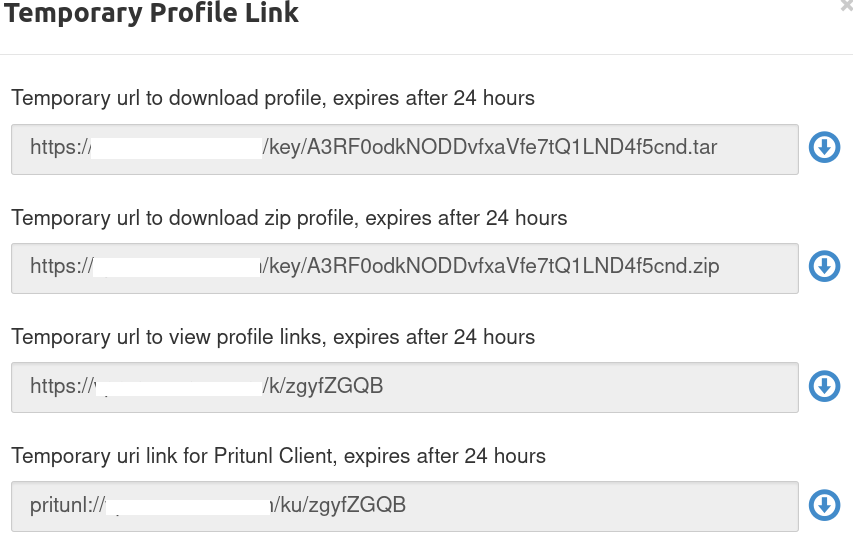Click download icon beside the zip profile URL

pyautogui.click(x=823, y=267)
